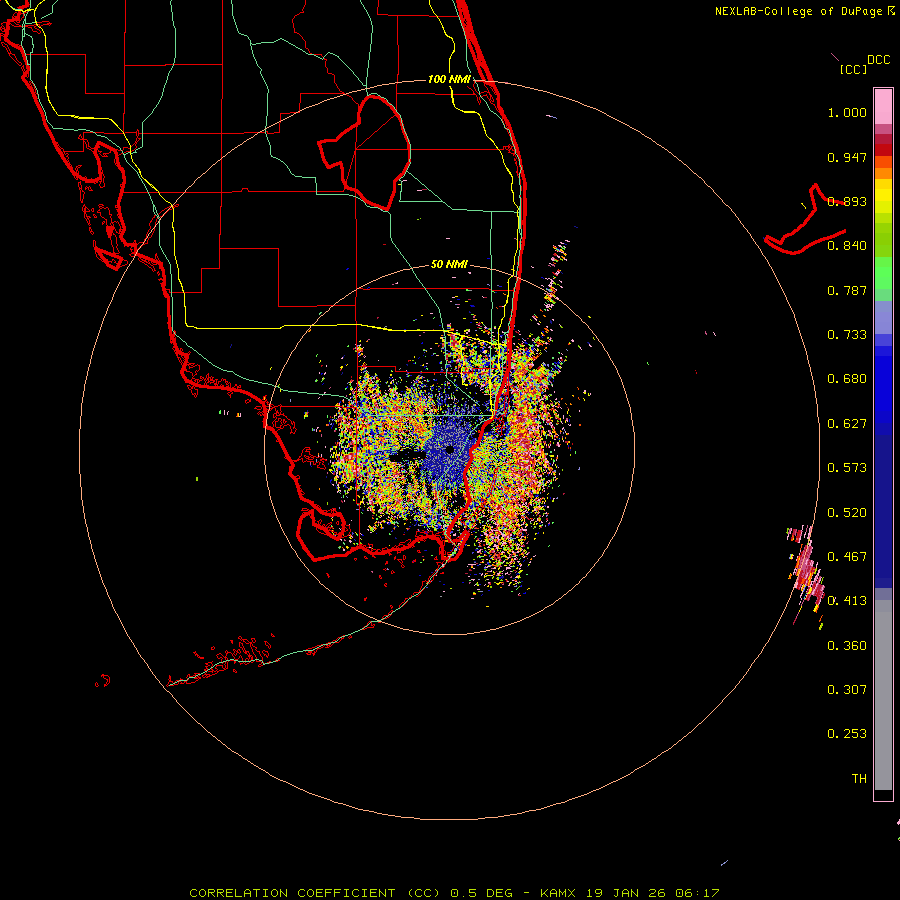Click the CORRELATION COEFFICIENT (CC) caption text
900x900 pixels.
[314, 893]
